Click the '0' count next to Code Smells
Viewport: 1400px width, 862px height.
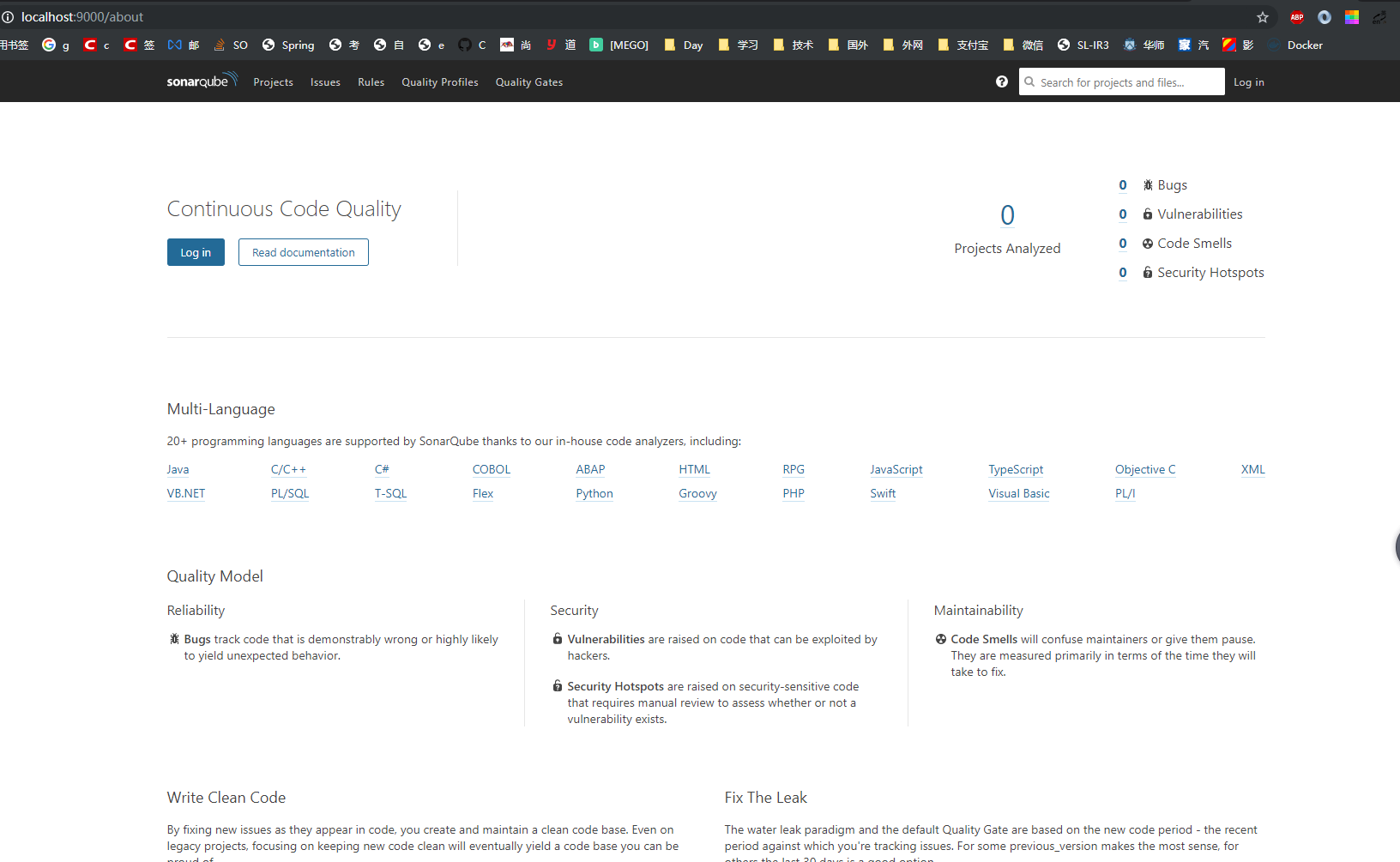(1123, 244)
